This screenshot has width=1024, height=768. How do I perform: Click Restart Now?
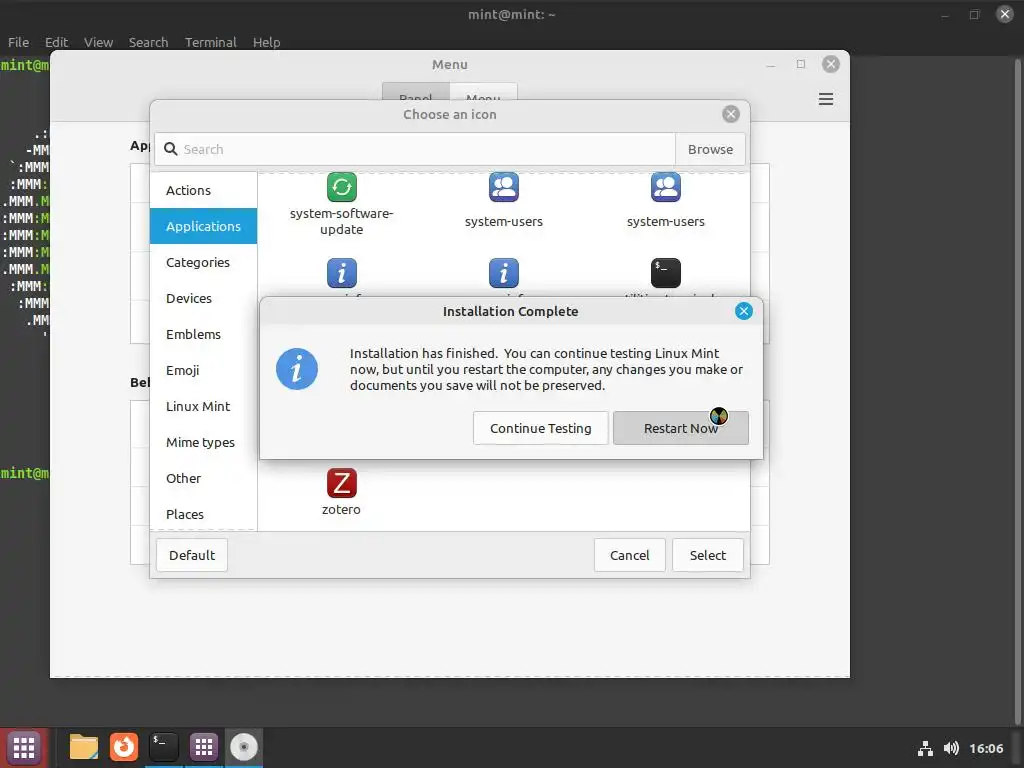(680, 428)
